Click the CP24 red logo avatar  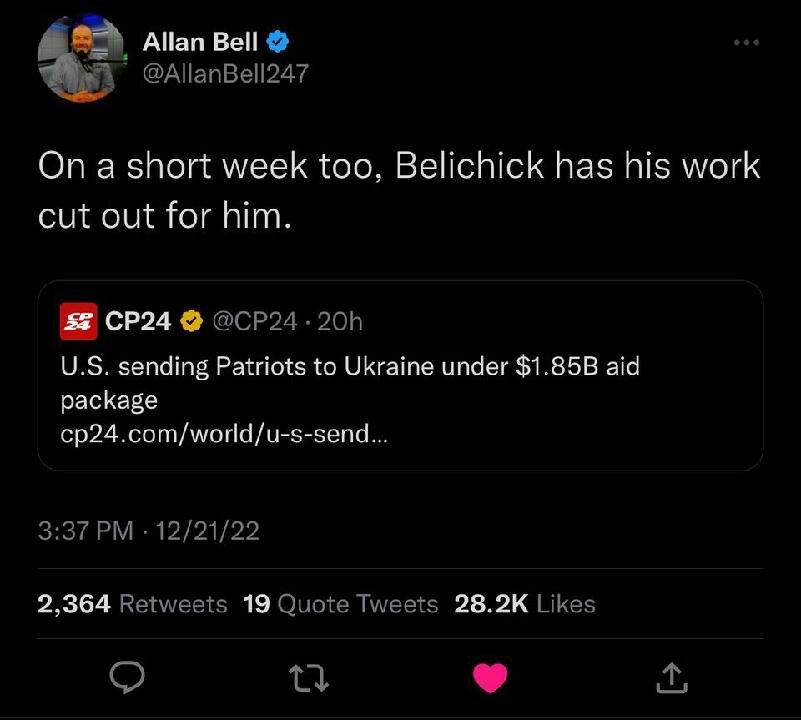(75, 321)
